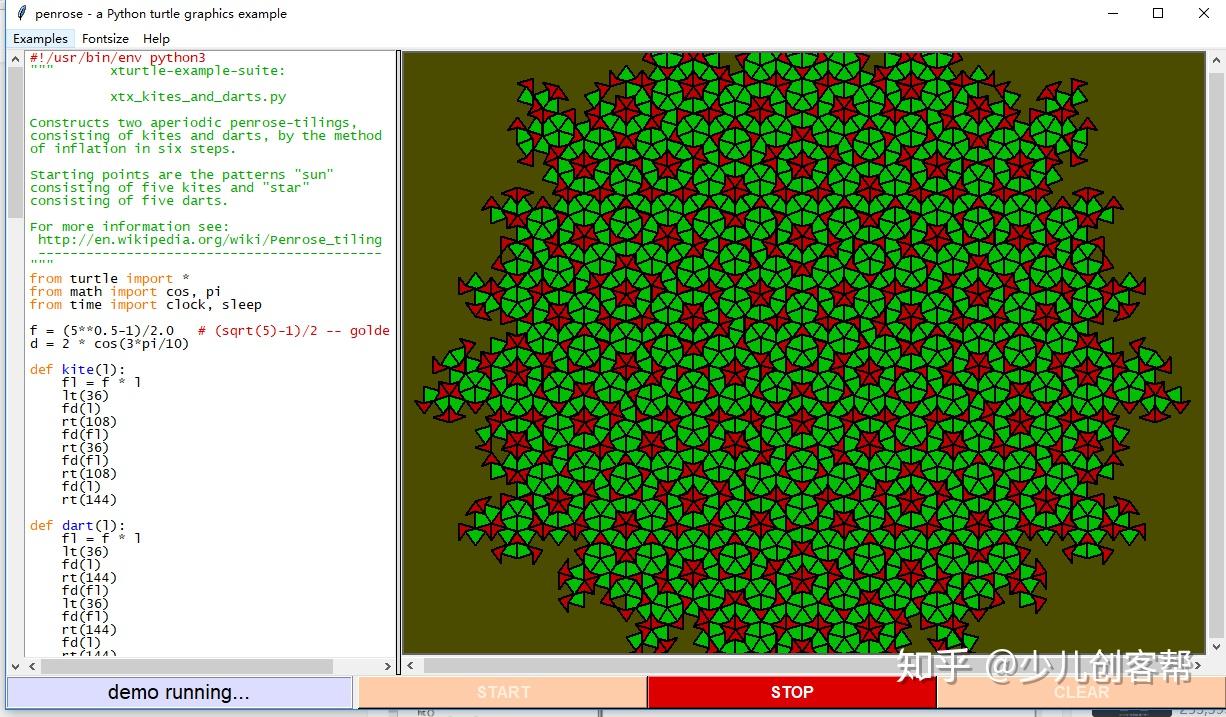The height and width of the screenshot is (717, 1226).
Task: Click the code pane scroll-right arrow
Action: tap(389, 666)
